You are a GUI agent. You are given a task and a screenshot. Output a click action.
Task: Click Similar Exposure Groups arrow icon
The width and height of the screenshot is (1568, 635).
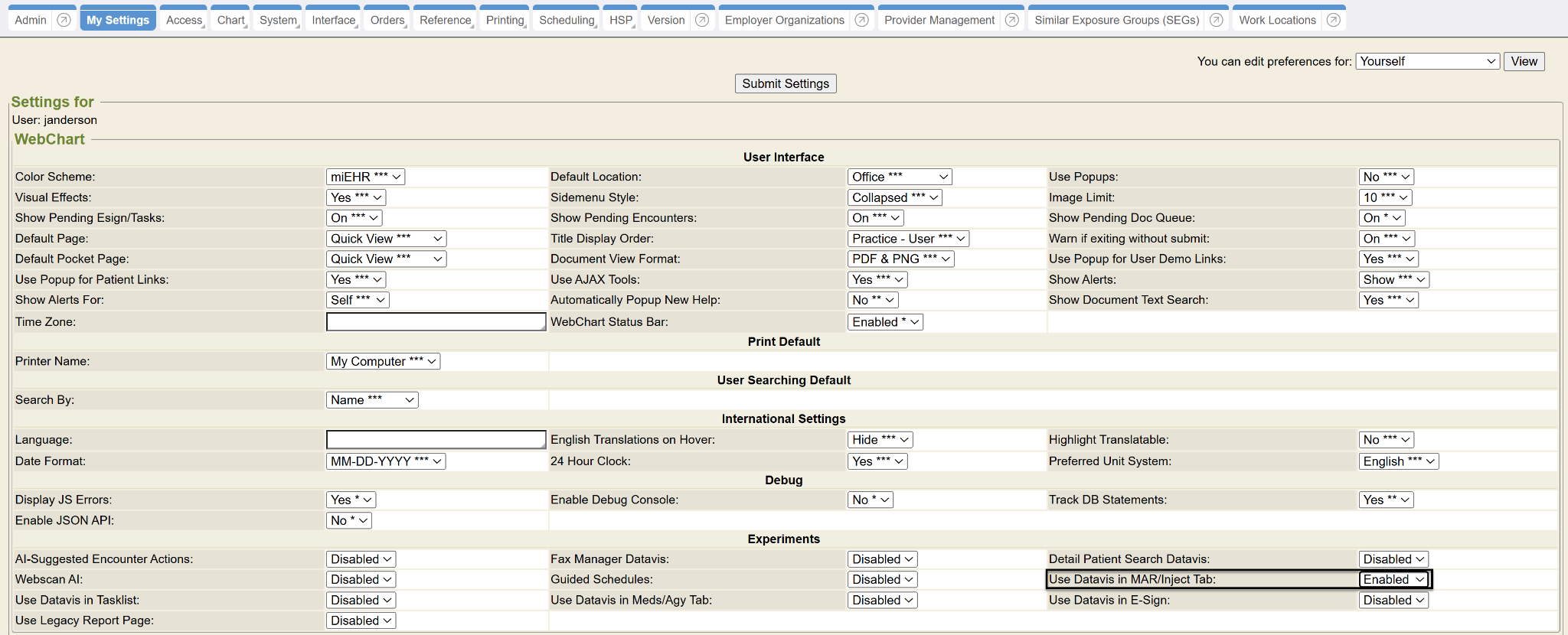[x=1216, y=20]
